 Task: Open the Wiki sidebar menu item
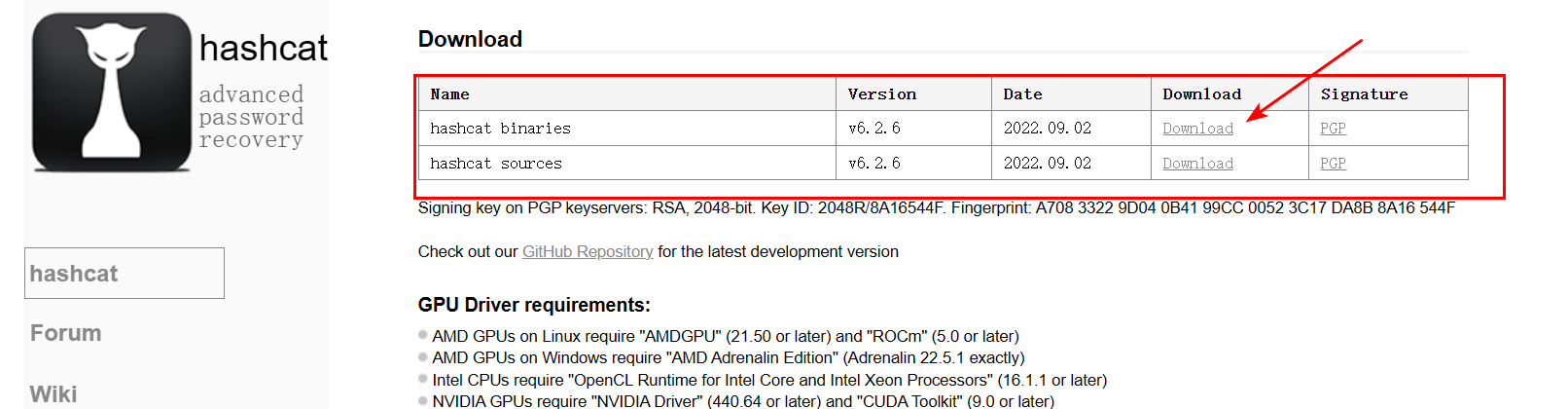pos(53,394)
